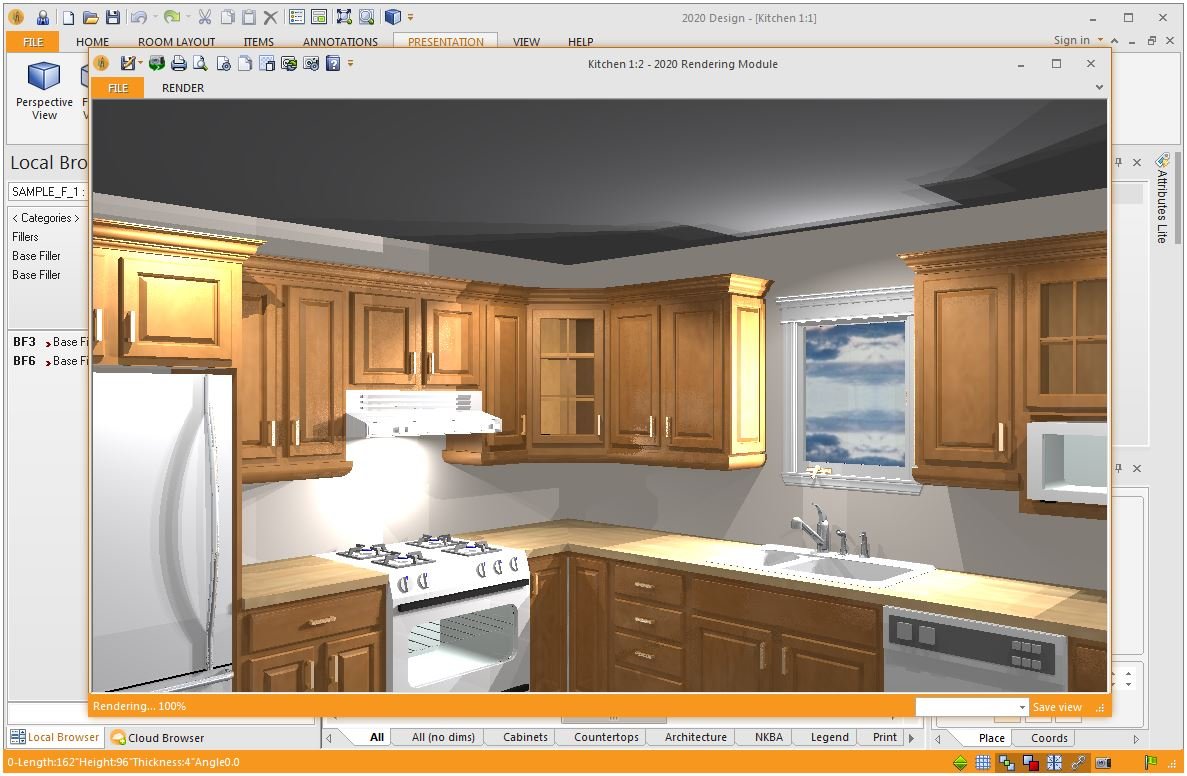The height and width of the screenshot is (776, 1187).
Task: Click the Save floppy disk icon
Action: (x=113, y=17)
